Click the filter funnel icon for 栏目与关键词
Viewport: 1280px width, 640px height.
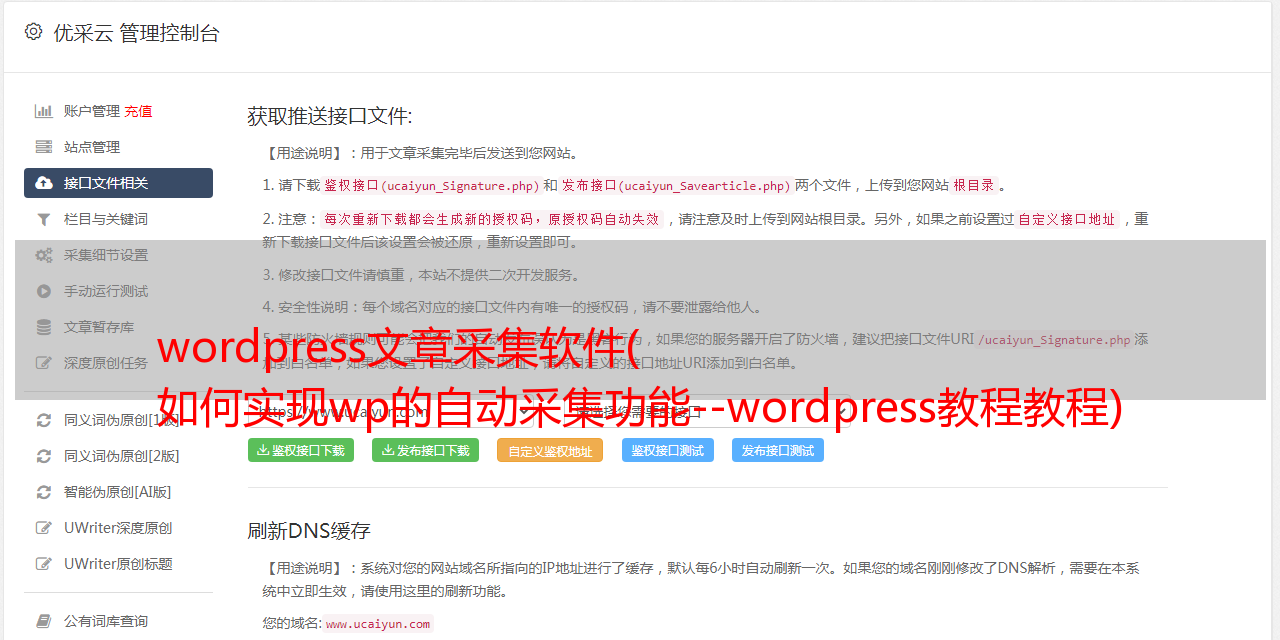click(44, 219)
